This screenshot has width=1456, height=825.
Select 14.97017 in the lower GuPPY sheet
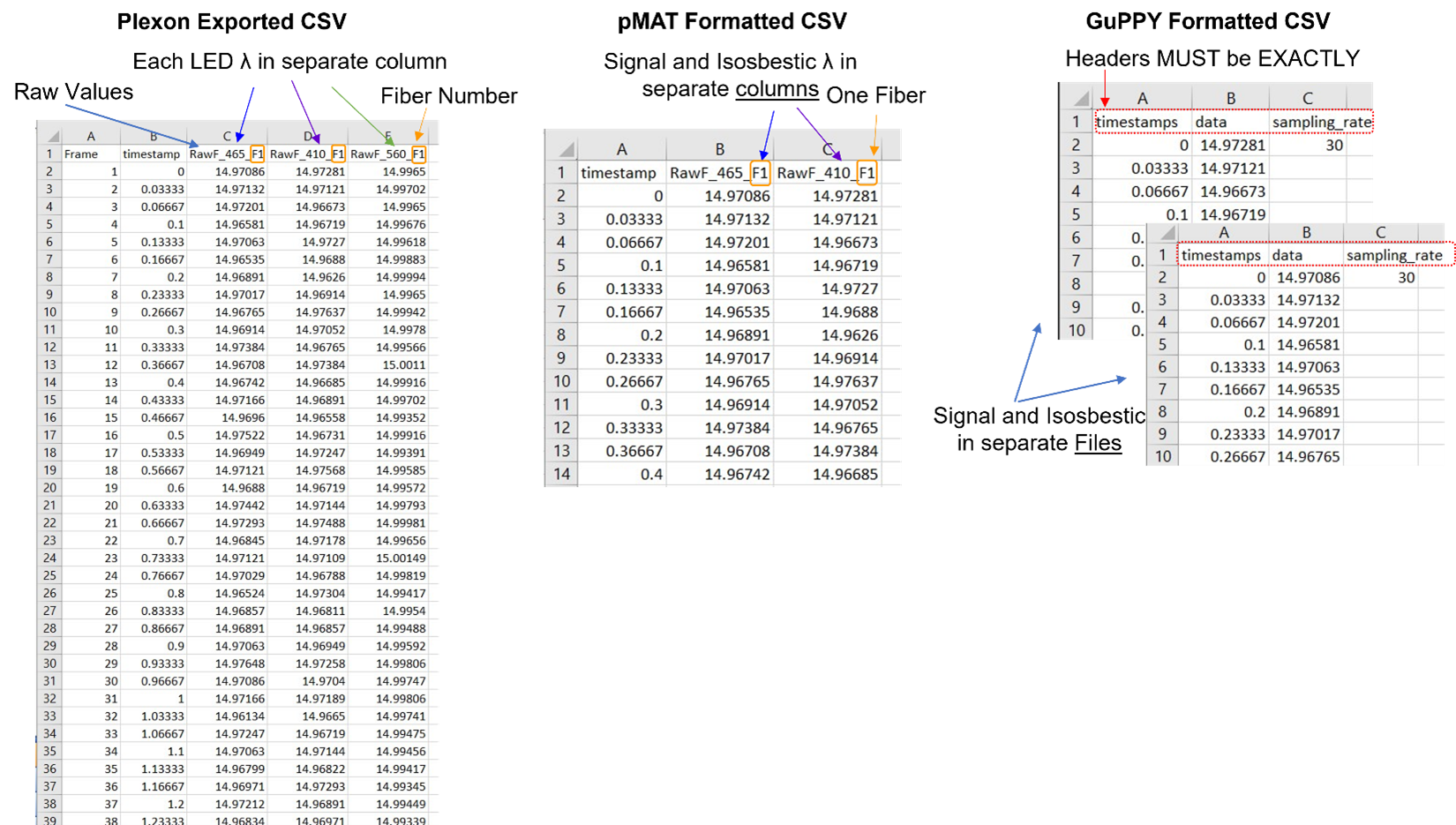click(x=1306, y=434)
